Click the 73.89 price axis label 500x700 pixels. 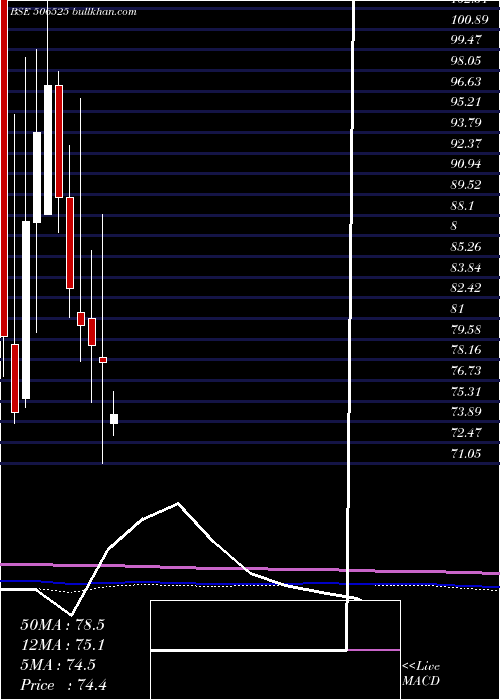click(466, 412)
